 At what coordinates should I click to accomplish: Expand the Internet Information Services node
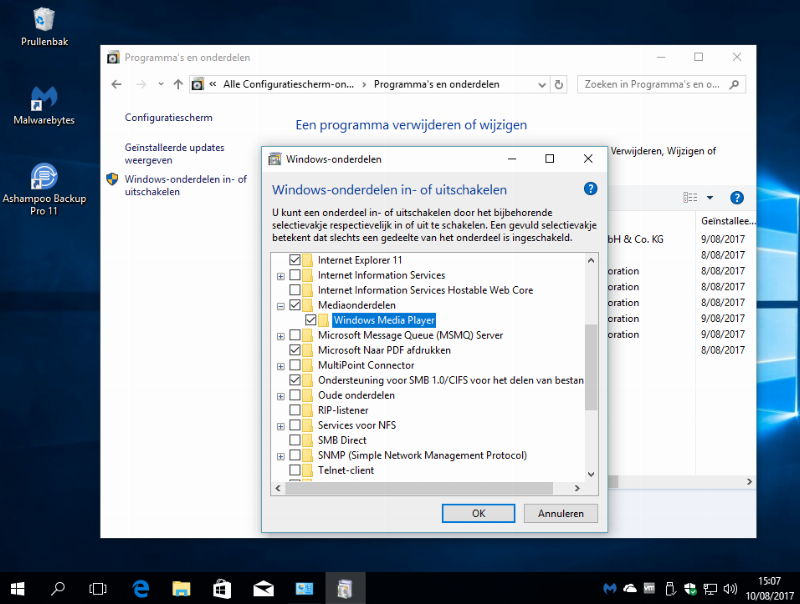click(x=281, y=275)
